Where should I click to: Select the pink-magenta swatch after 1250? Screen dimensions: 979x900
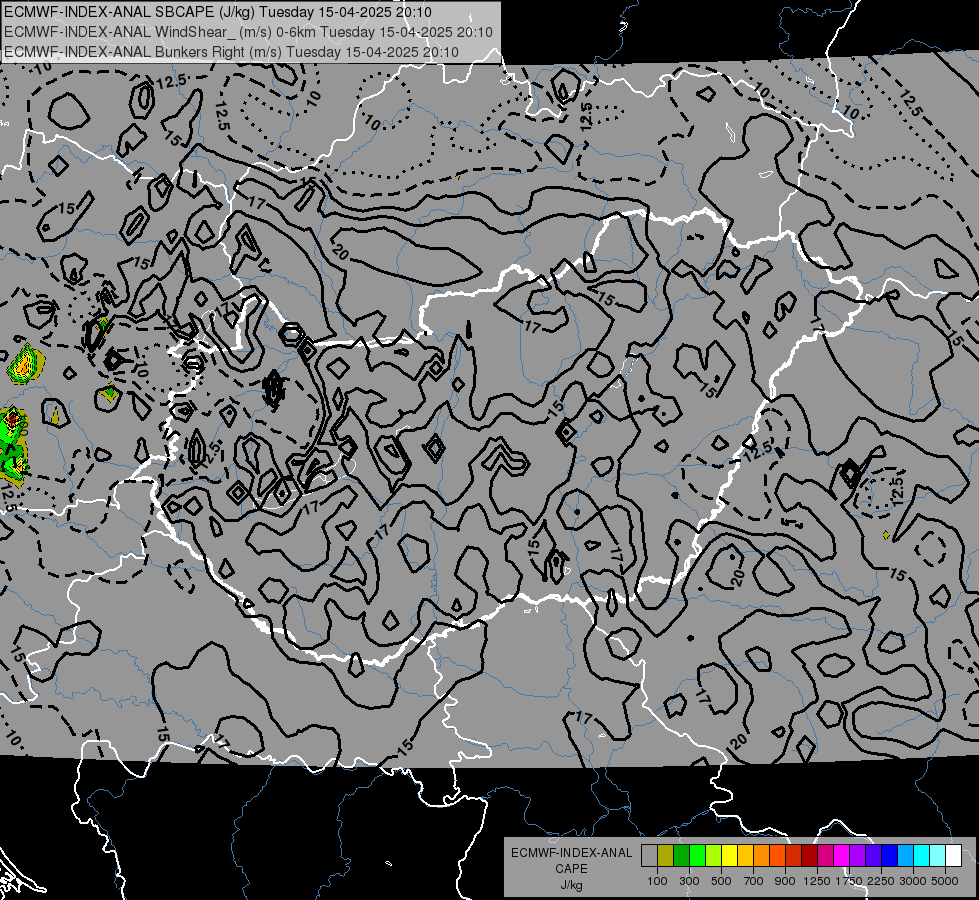point(825,855)
